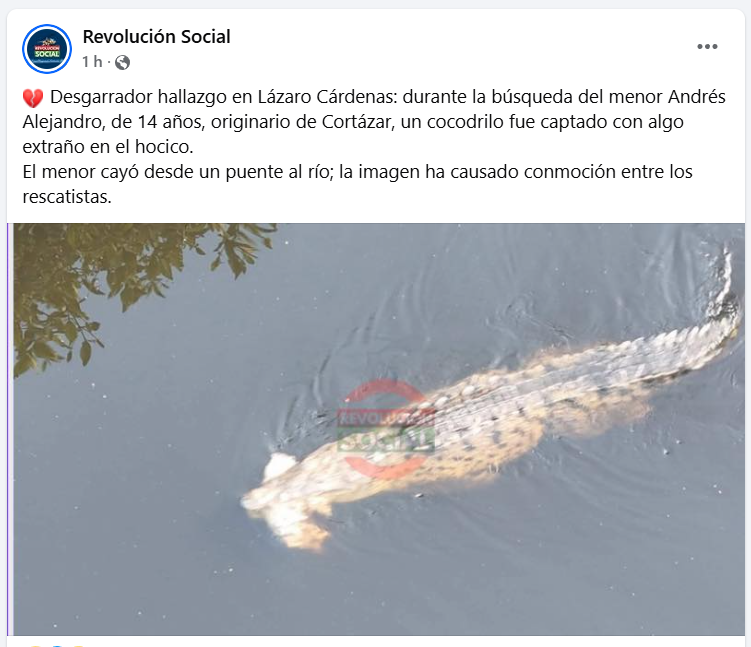Click the word 'Cortázar' in the post text

356,122
